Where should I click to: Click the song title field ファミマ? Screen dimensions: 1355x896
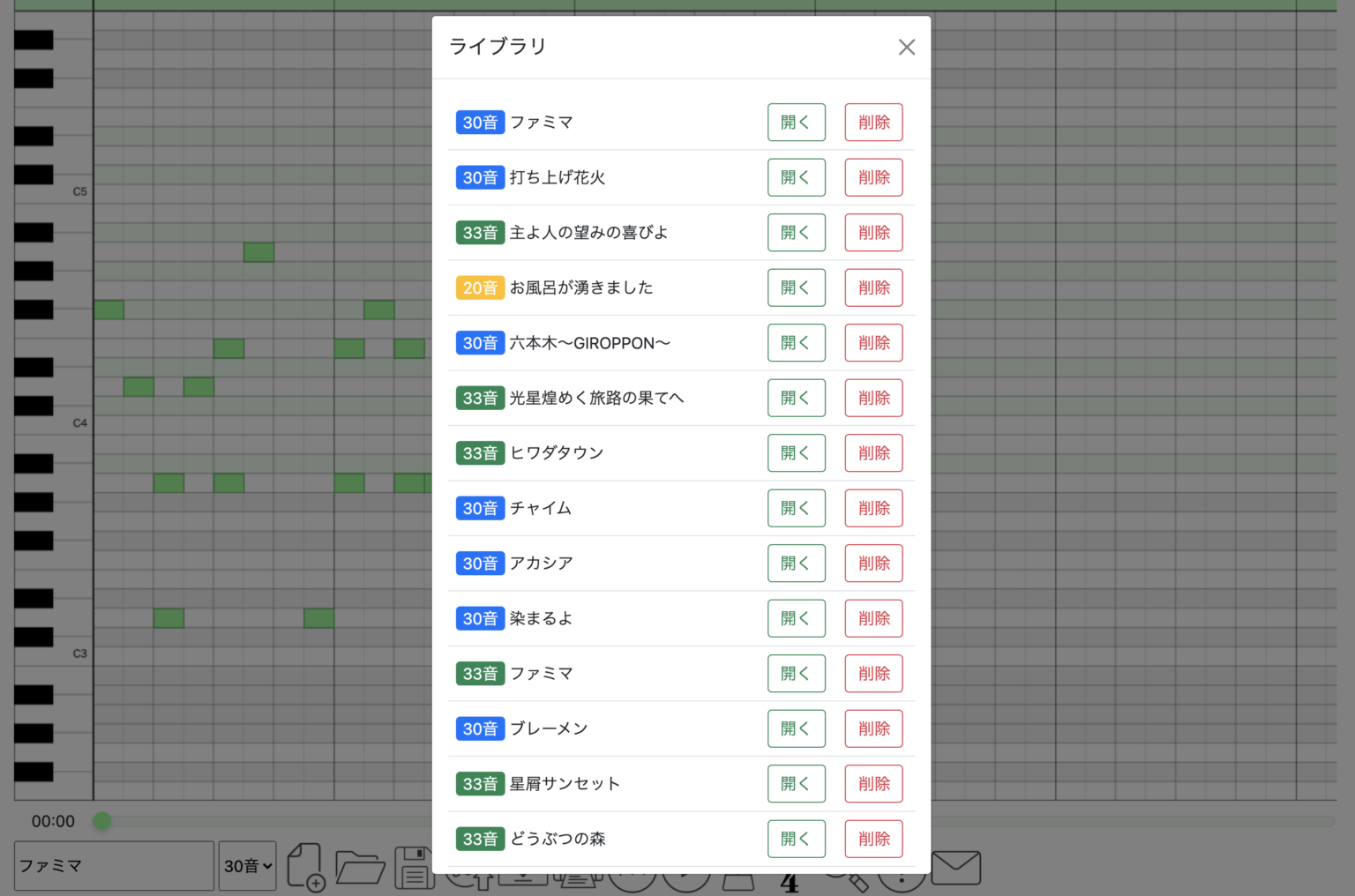(x=114, y=866)
